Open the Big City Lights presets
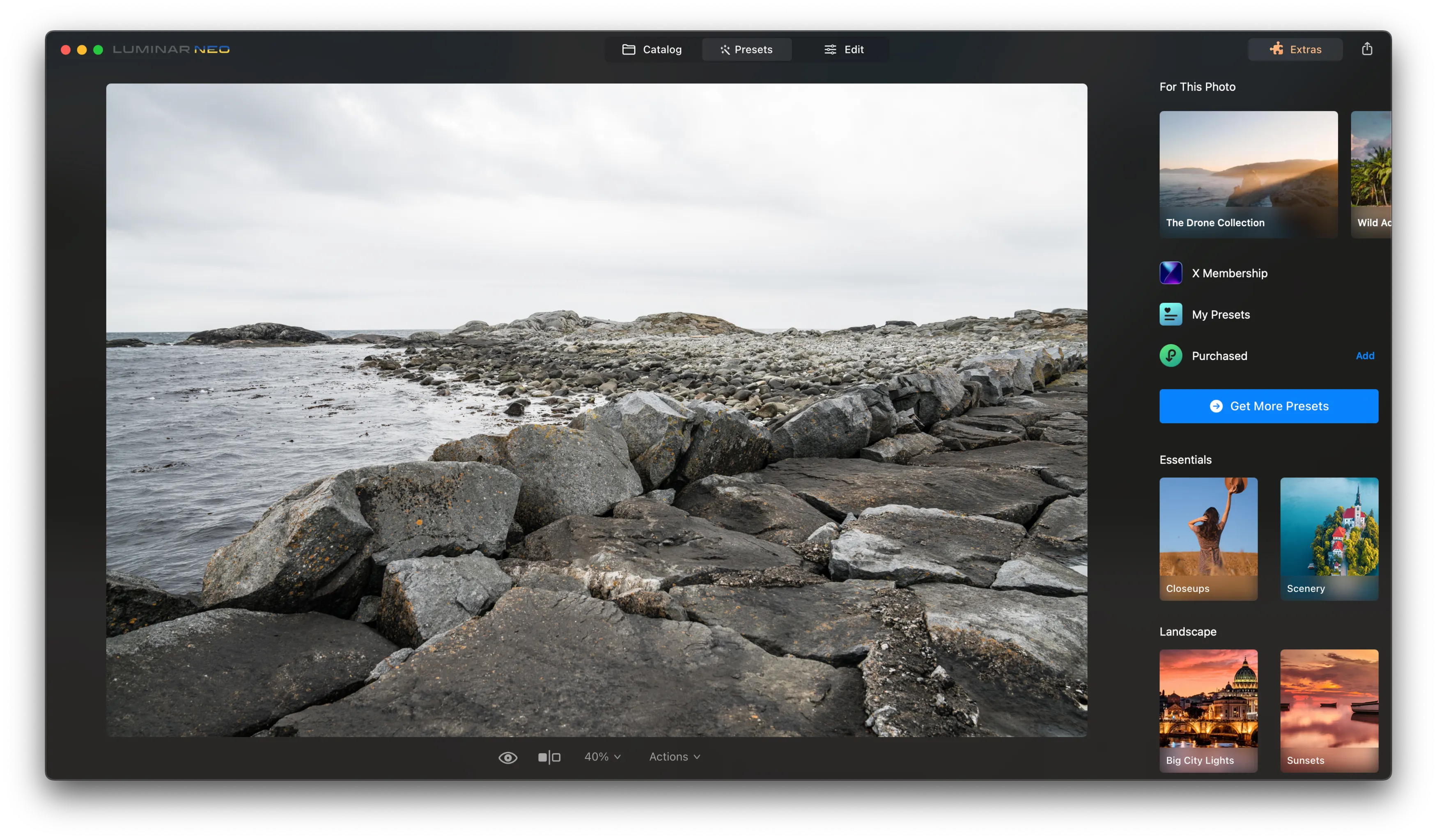Screen dimensions: 1437x840 coord(1208,710)
